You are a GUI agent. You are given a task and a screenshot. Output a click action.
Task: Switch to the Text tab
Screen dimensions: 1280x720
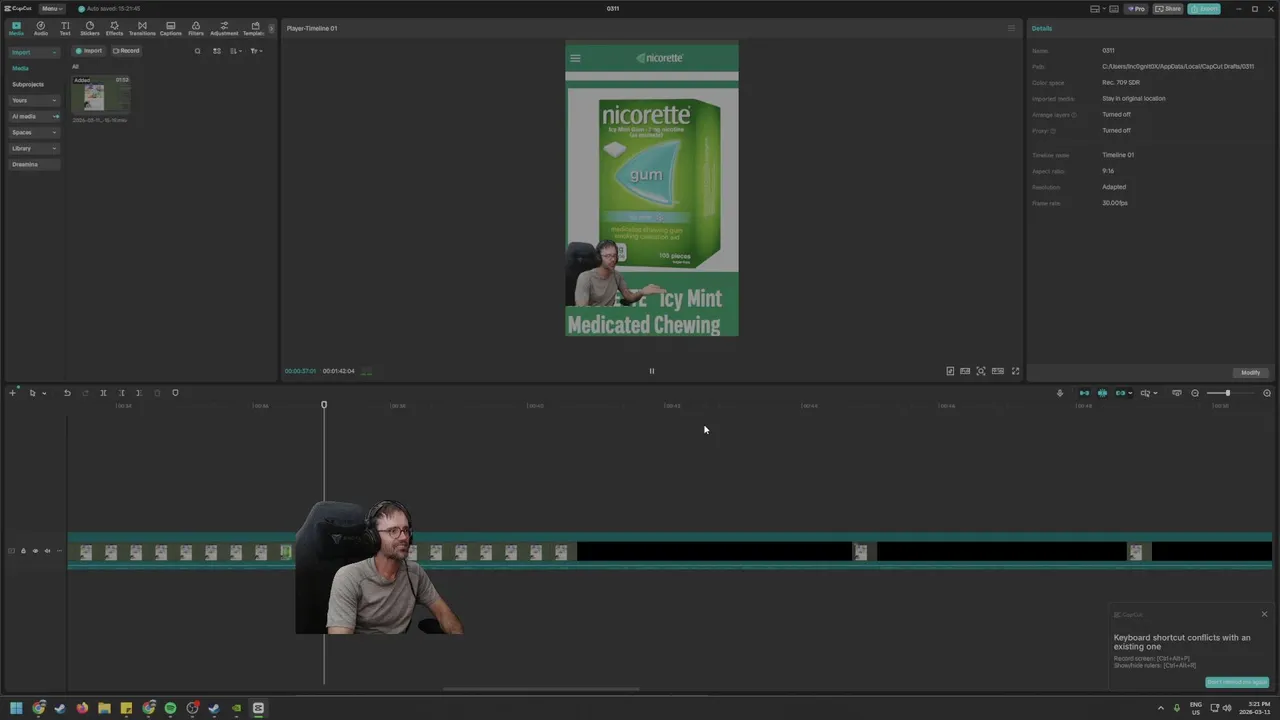65,28
